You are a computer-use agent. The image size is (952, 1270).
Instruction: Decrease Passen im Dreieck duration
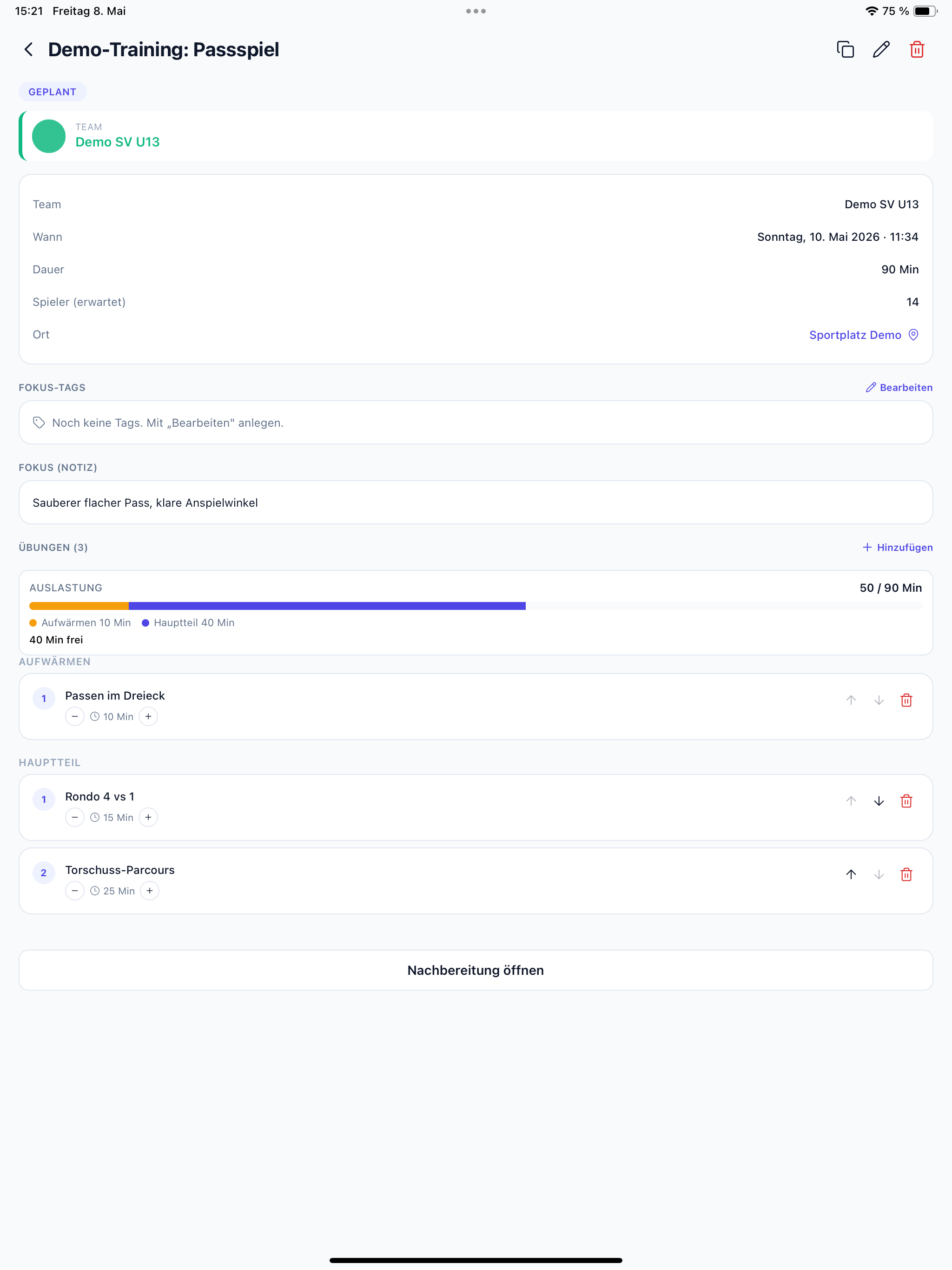75,716
